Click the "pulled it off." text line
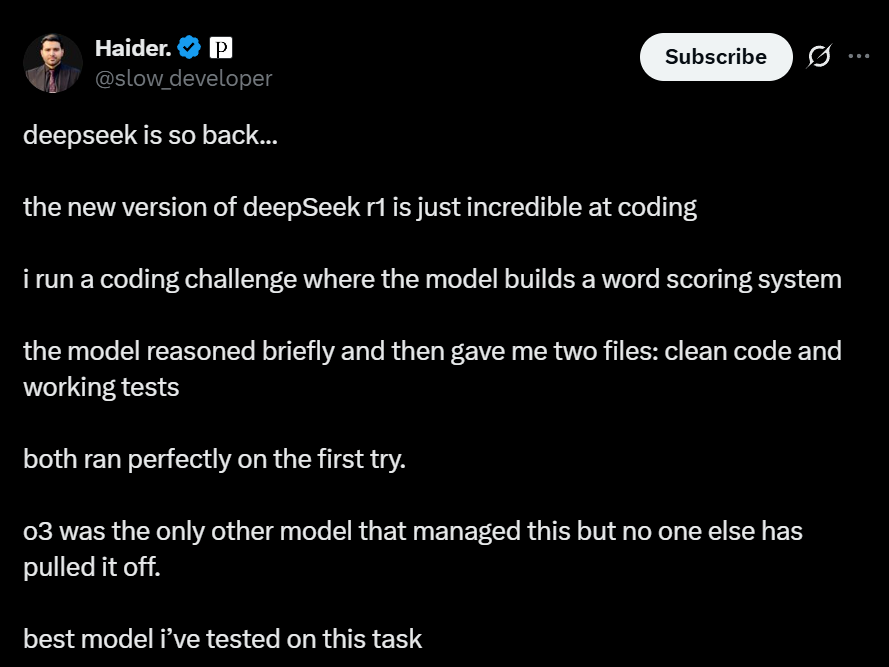This screenshot has width=889, height=667. click(92, 567)
